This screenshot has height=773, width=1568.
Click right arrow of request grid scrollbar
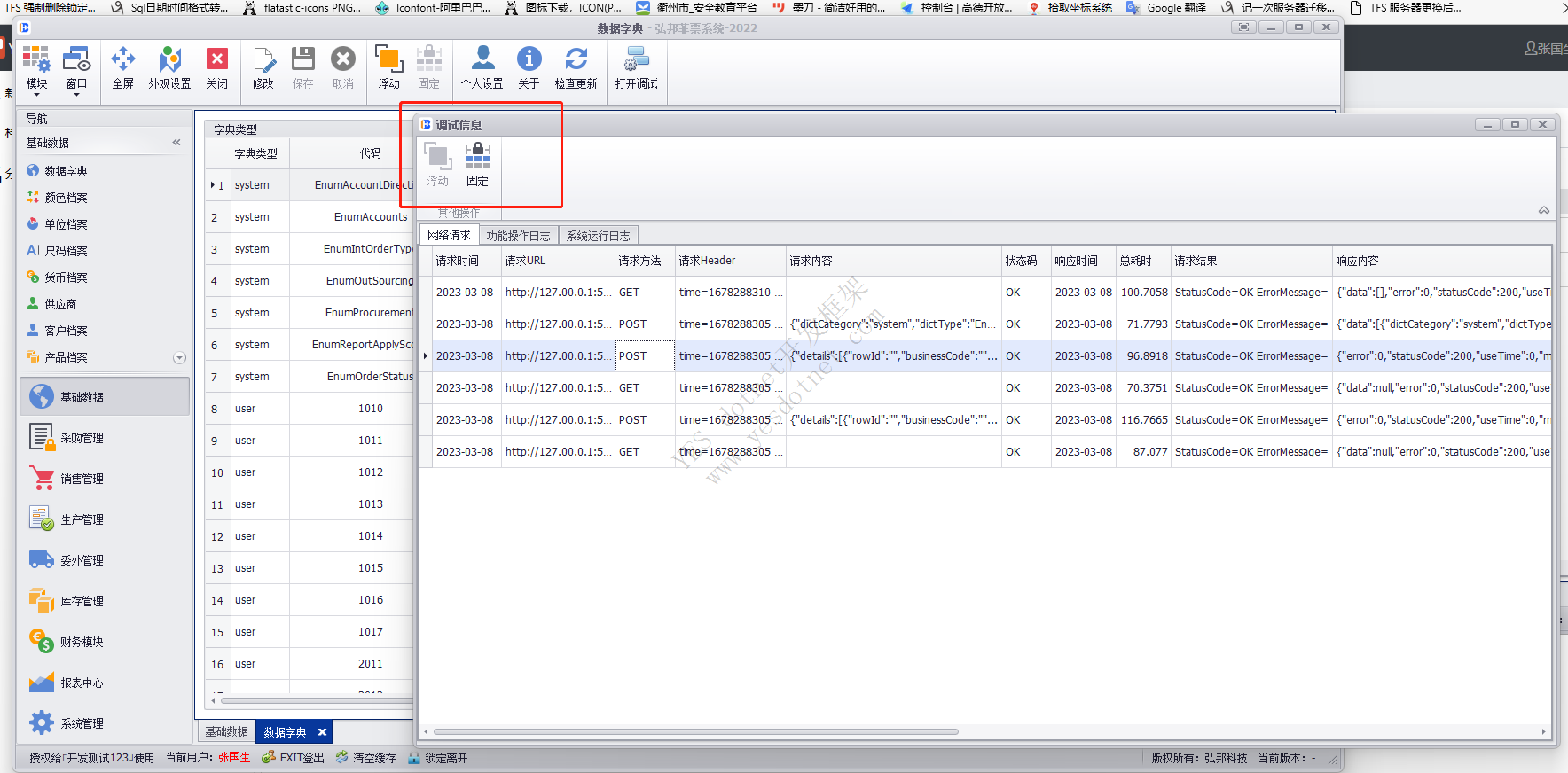click(1544, 732)
